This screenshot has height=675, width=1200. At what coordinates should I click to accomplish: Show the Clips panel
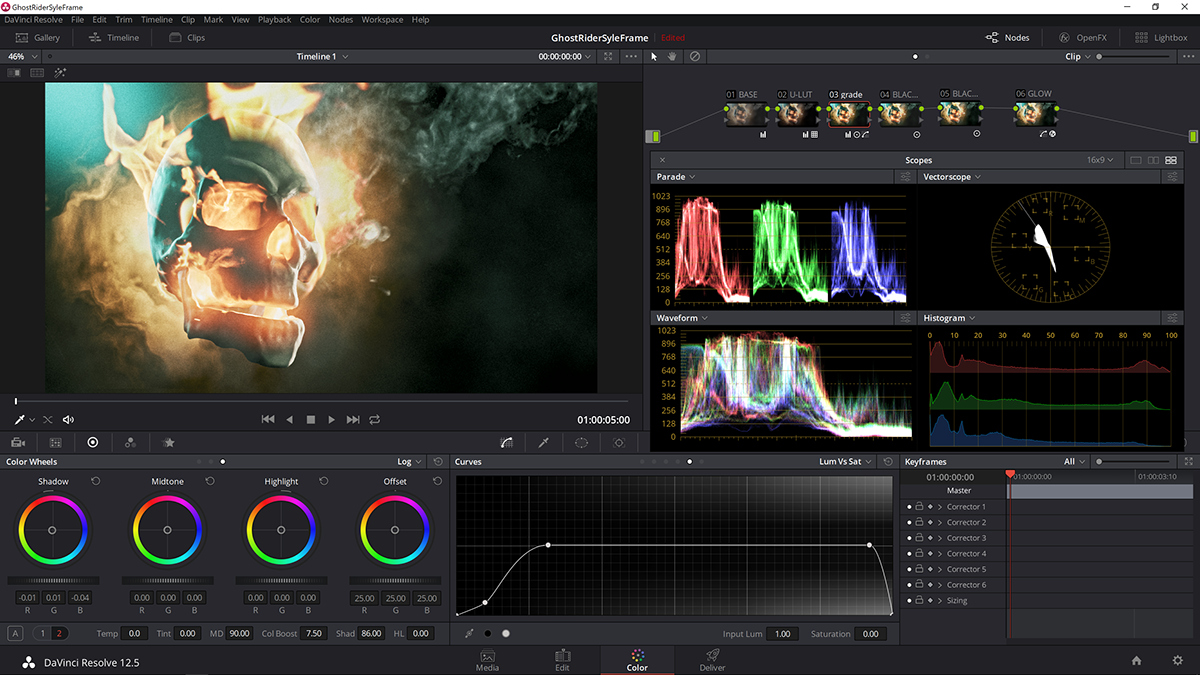[187, 38]
